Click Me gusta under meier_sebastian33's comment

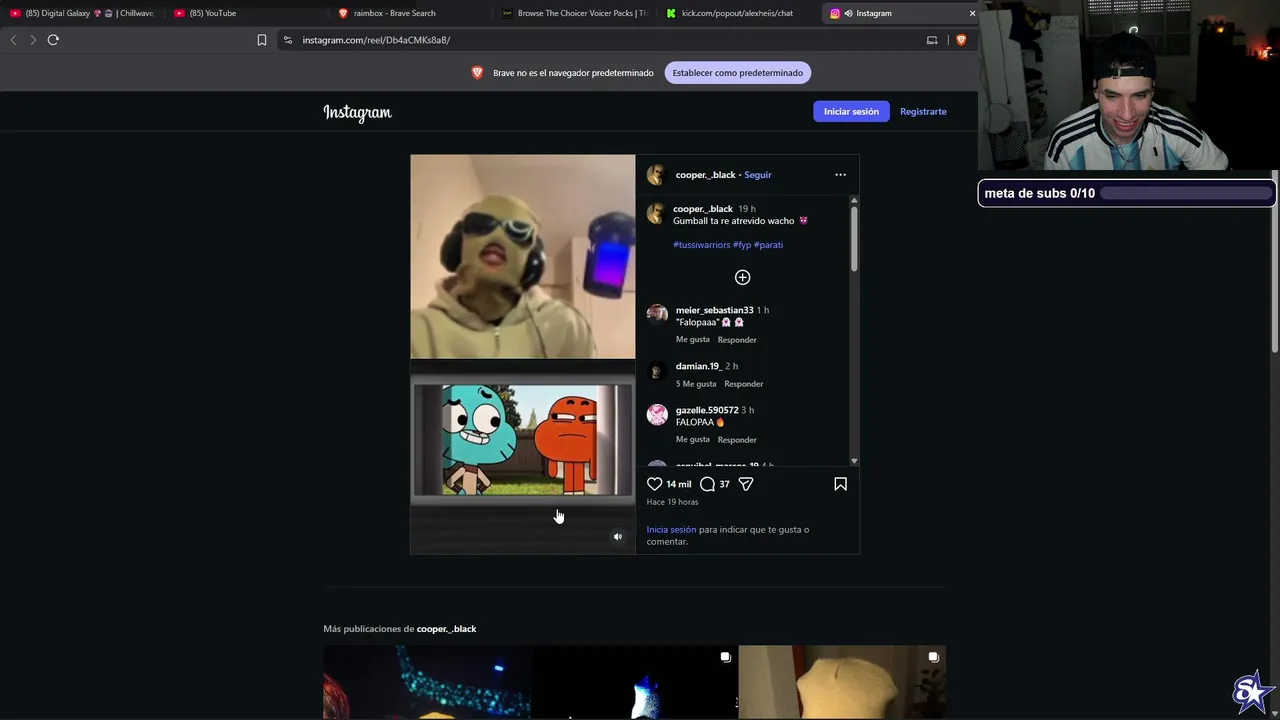tap(693, 340)
